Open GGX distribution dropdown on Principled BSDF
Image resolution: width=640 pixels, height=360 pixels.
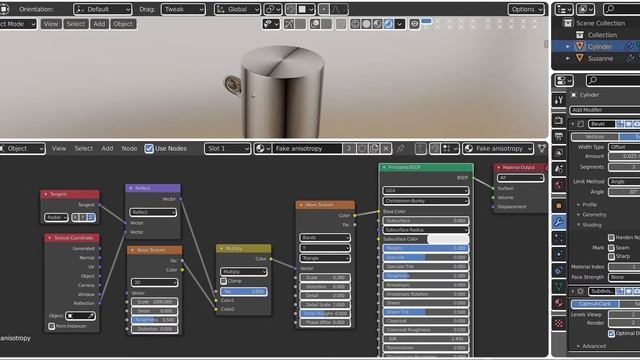425,191
